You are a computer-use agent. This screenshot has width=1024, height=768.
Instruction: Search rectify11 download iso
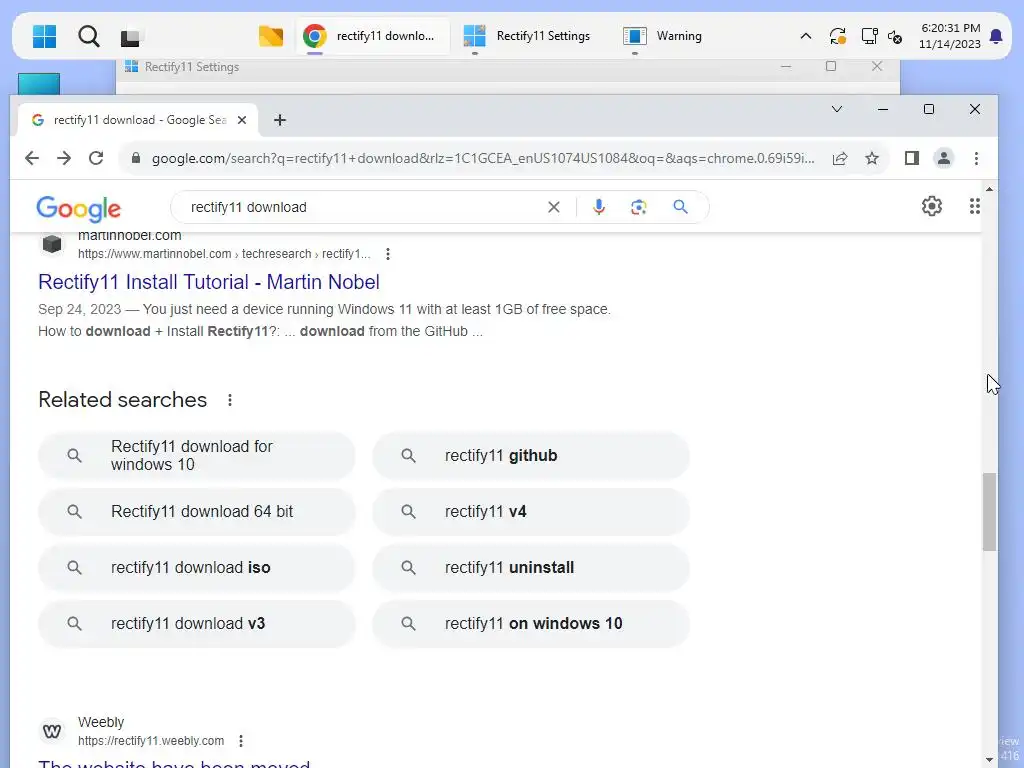coord(197,568)
